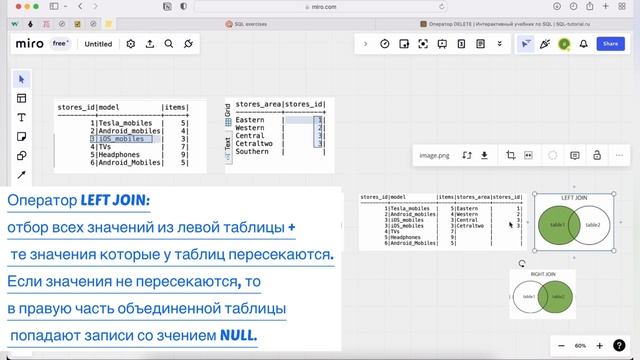The height and width of the screenshot is (360, 640).
Task: Open the voting tool icon
Action: [x=461, y=44]
